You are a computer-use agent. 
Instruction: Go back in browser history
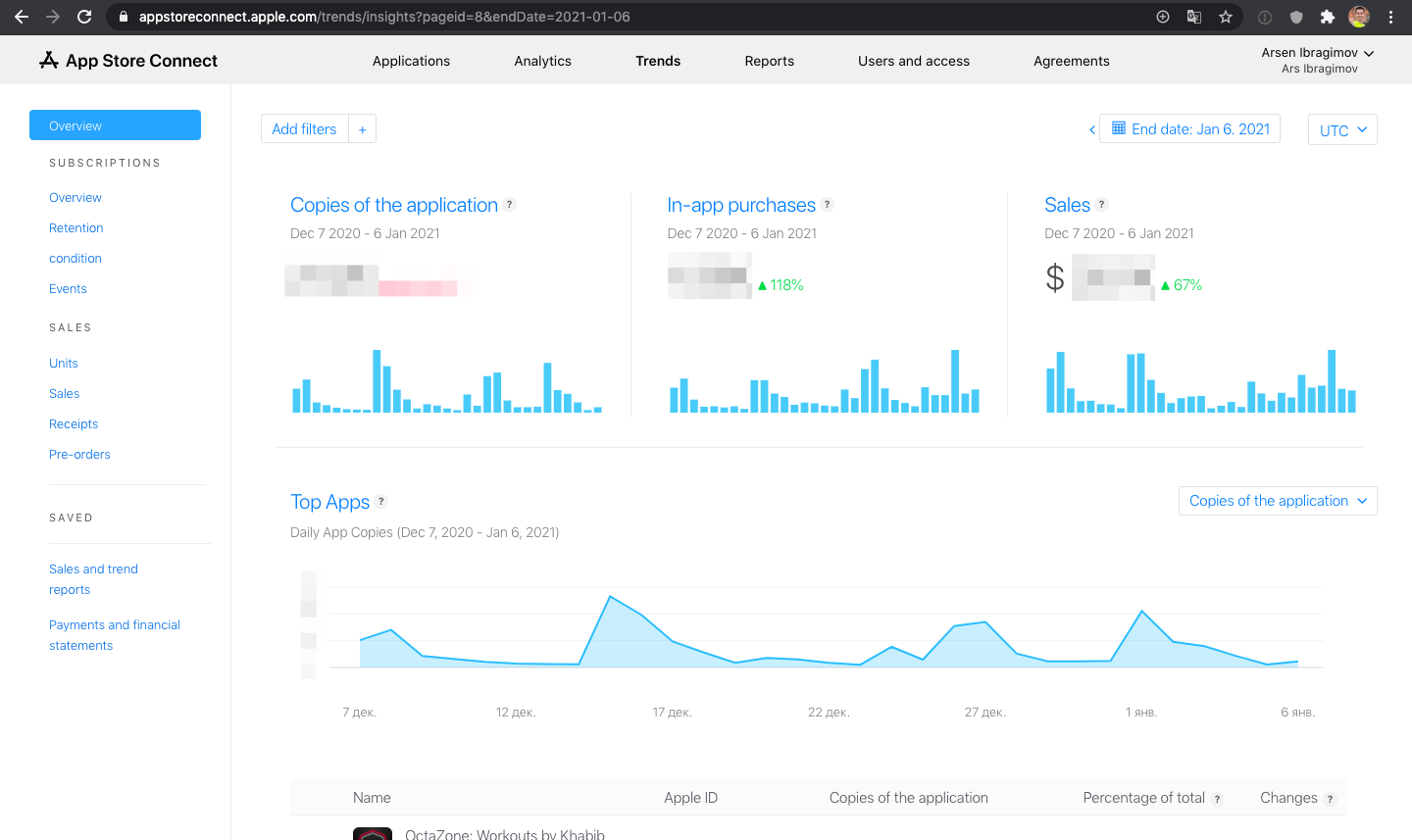(22, 17)
